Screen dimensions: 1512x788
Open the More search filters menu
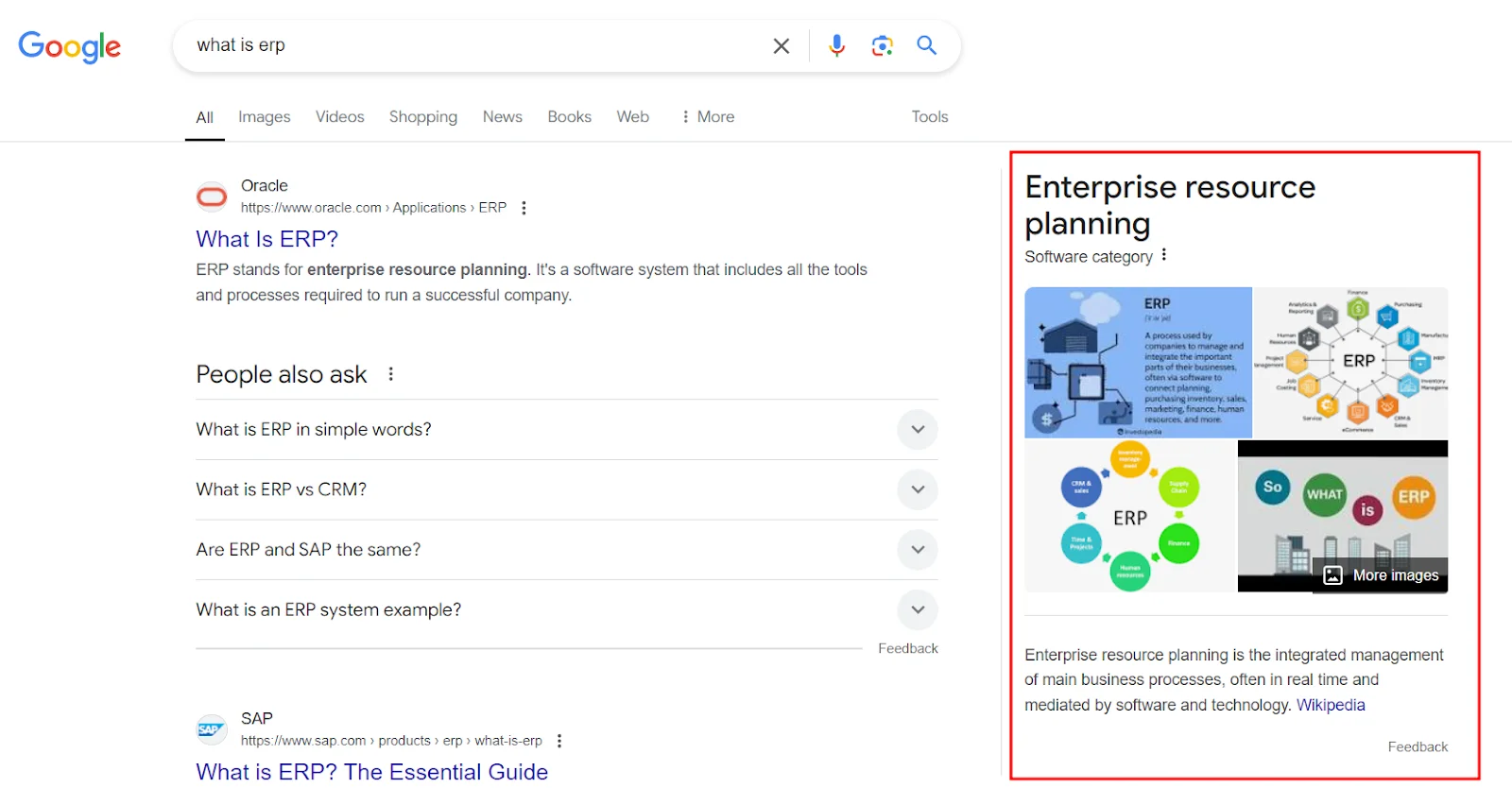(x=708, y=117)
